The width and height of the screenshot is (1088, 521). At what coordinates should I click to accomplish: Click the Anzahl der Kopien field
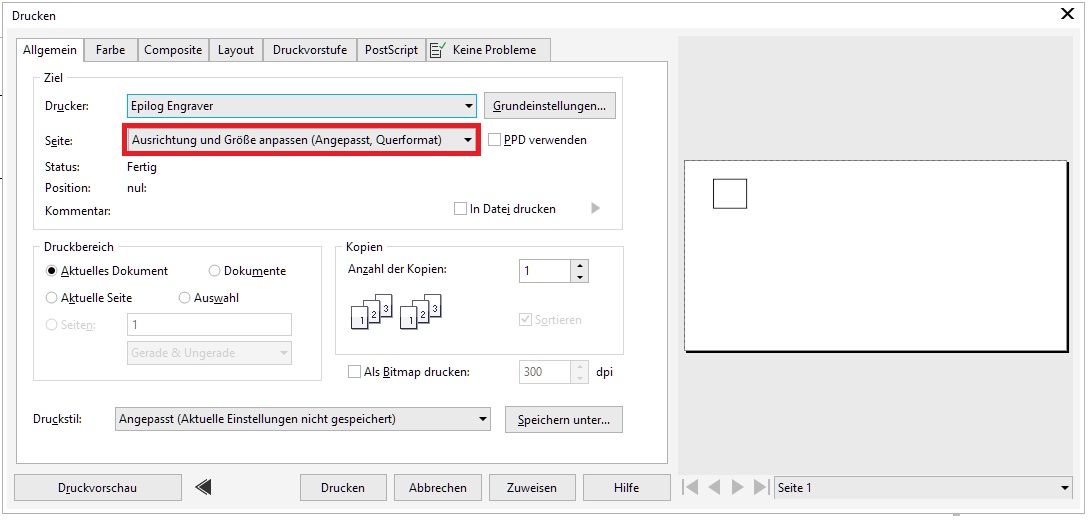coord(545,271)
